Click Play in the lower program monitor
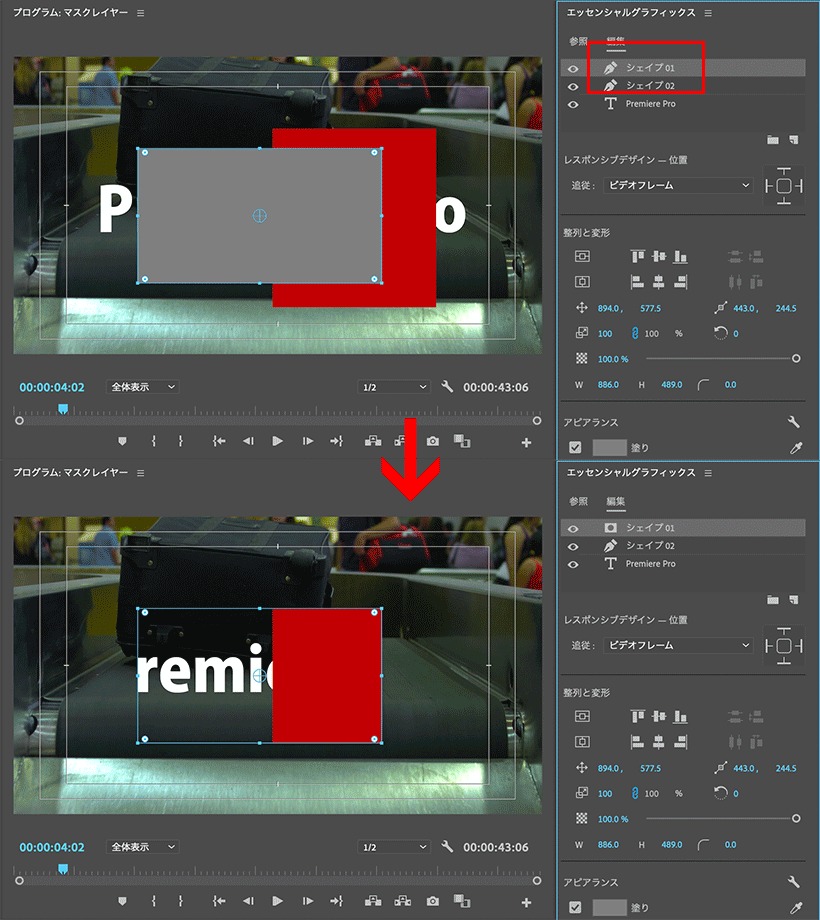The width and height of the screenshot is (820, 920). tap(277, 901)
